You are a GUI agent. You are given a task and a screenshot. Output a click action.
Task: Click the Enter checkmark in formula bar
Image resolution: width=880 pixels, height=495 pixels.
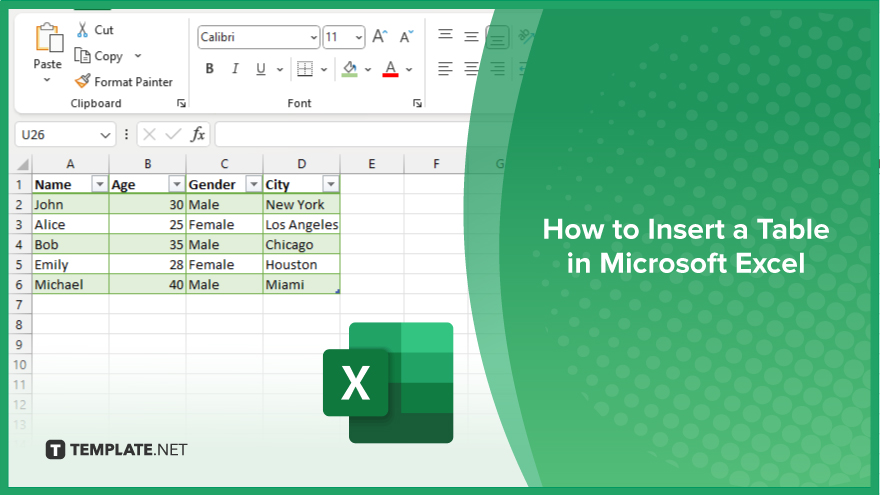pyautogui.click(x=173, y=134)
